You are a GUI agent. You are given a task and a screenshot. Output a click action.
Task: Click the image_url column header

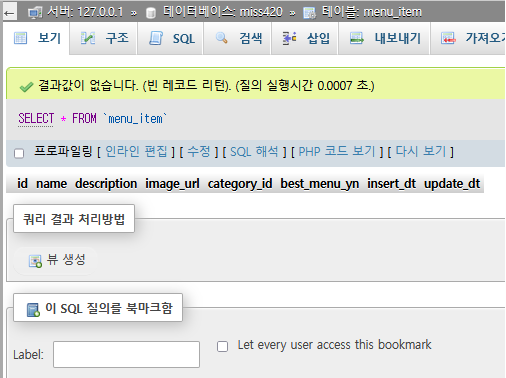point(172,184)
